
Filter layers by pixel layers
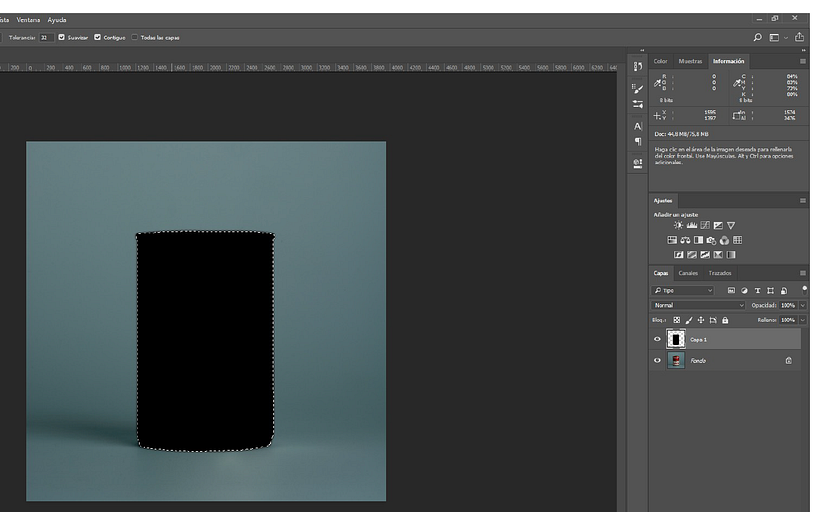point(731,290)
